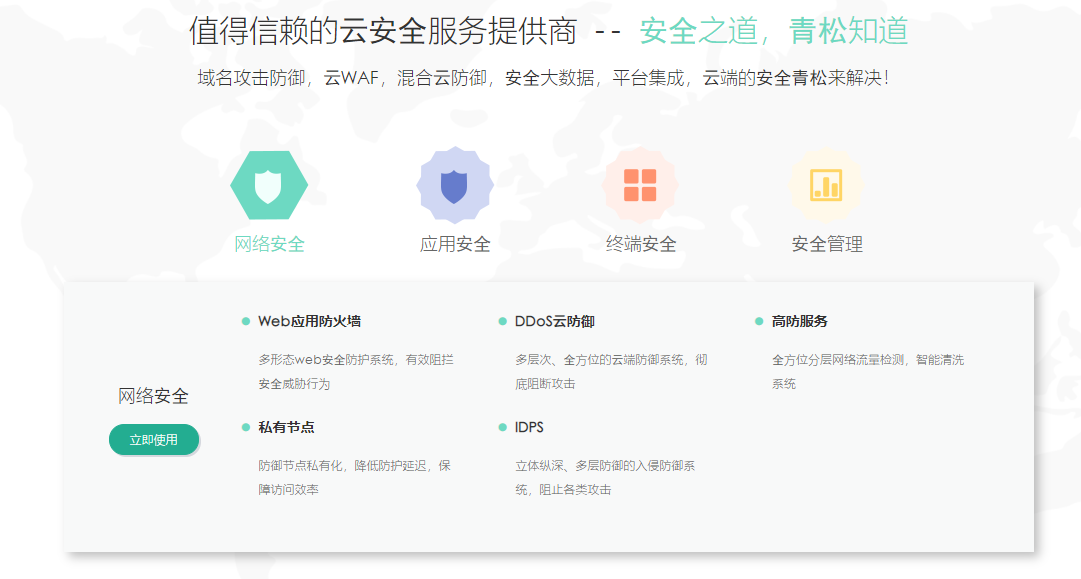
Task: Switch to the 终端安全 tab label
Action: pyautogui.click(x=641, y=244)
